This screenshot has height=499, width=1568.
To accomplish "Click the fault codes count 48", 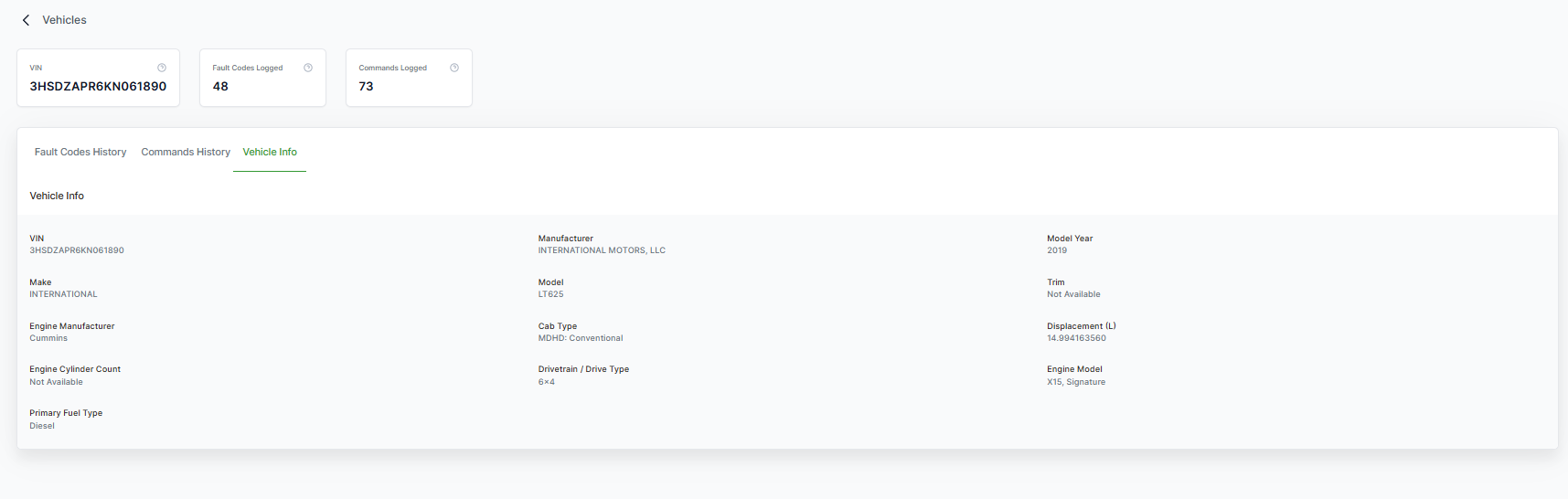I will click(220, 87).
